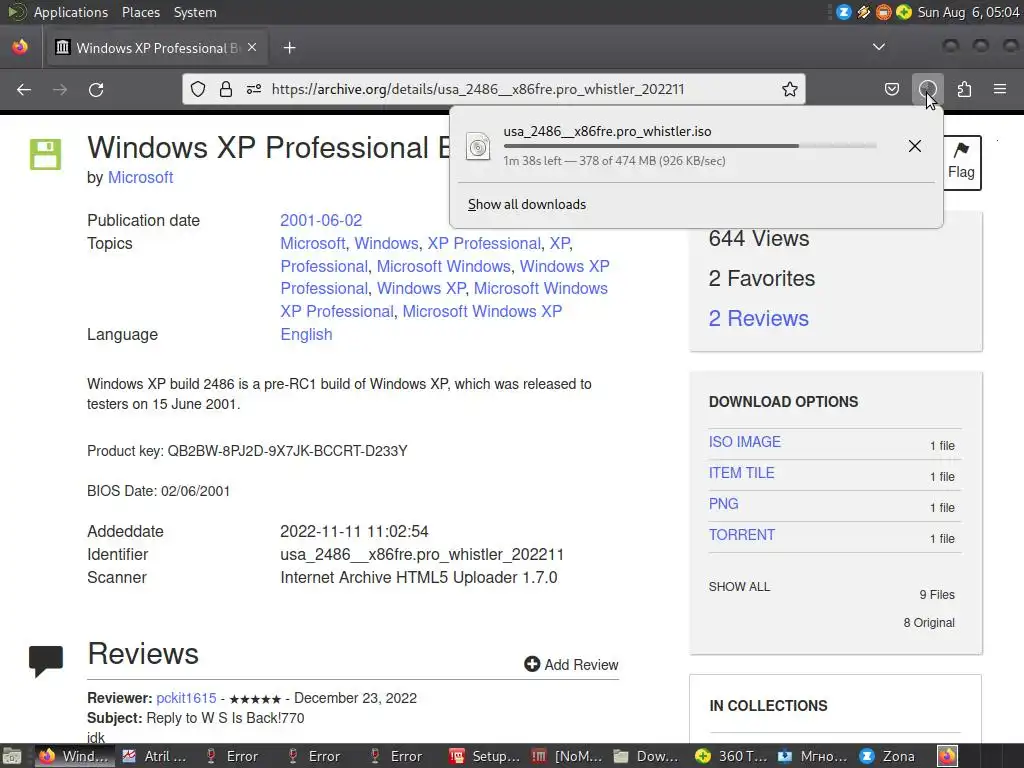Open reviewer pckit1615 profile

click(x=186, y=698)
